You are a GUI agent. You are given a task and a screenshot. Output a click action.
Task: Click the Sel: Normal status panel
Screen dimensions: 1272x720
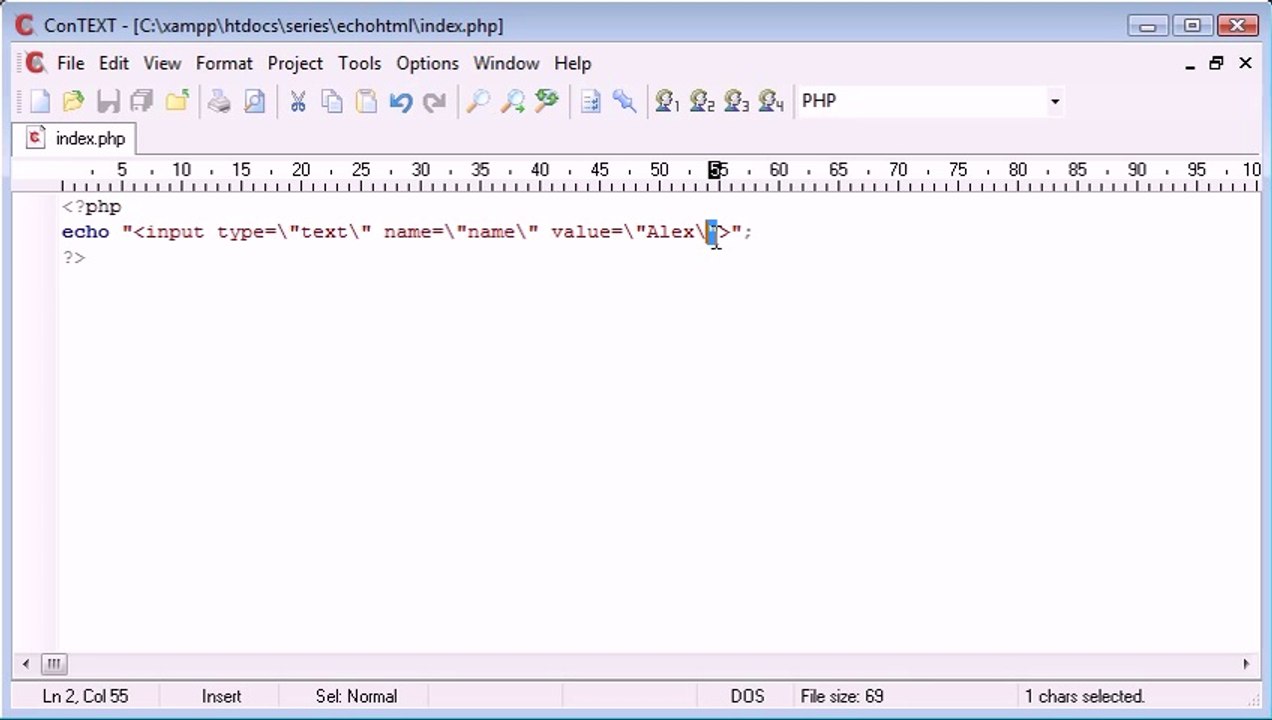[x=356, y=696]
